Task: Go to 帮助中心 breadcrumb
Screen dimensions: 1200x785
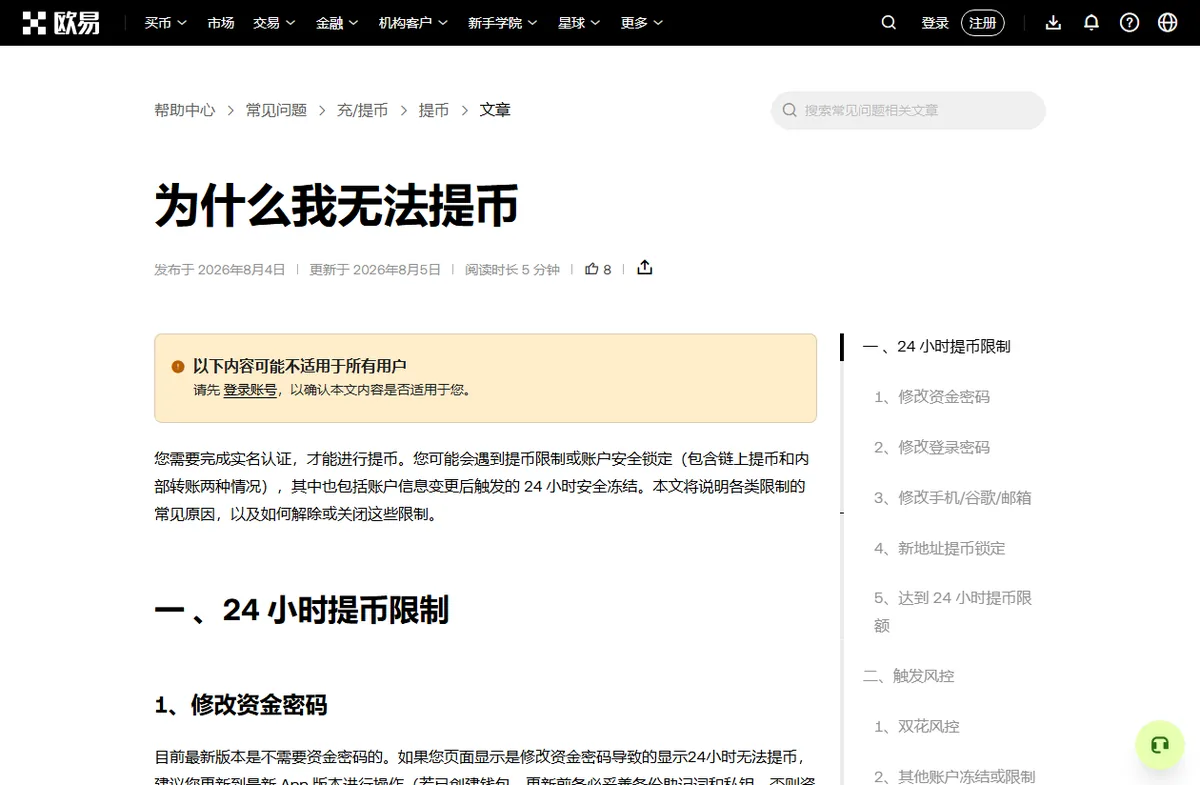Action: (184, 110)
